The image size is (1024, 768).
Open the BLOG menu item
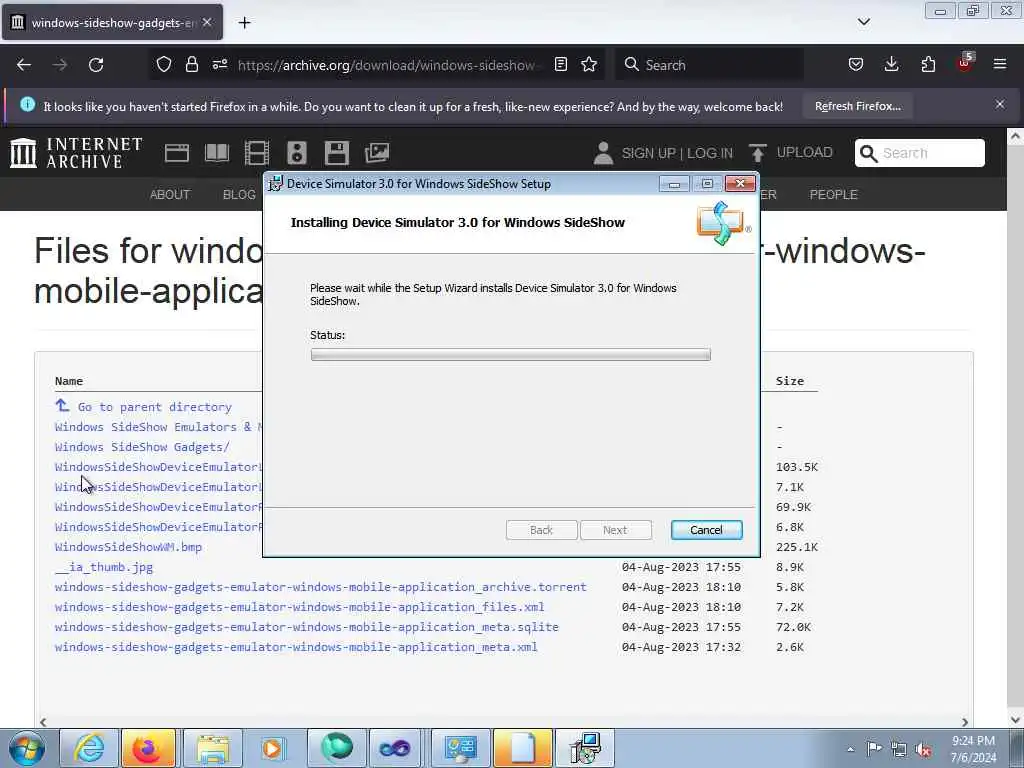(x=239, y=195)
